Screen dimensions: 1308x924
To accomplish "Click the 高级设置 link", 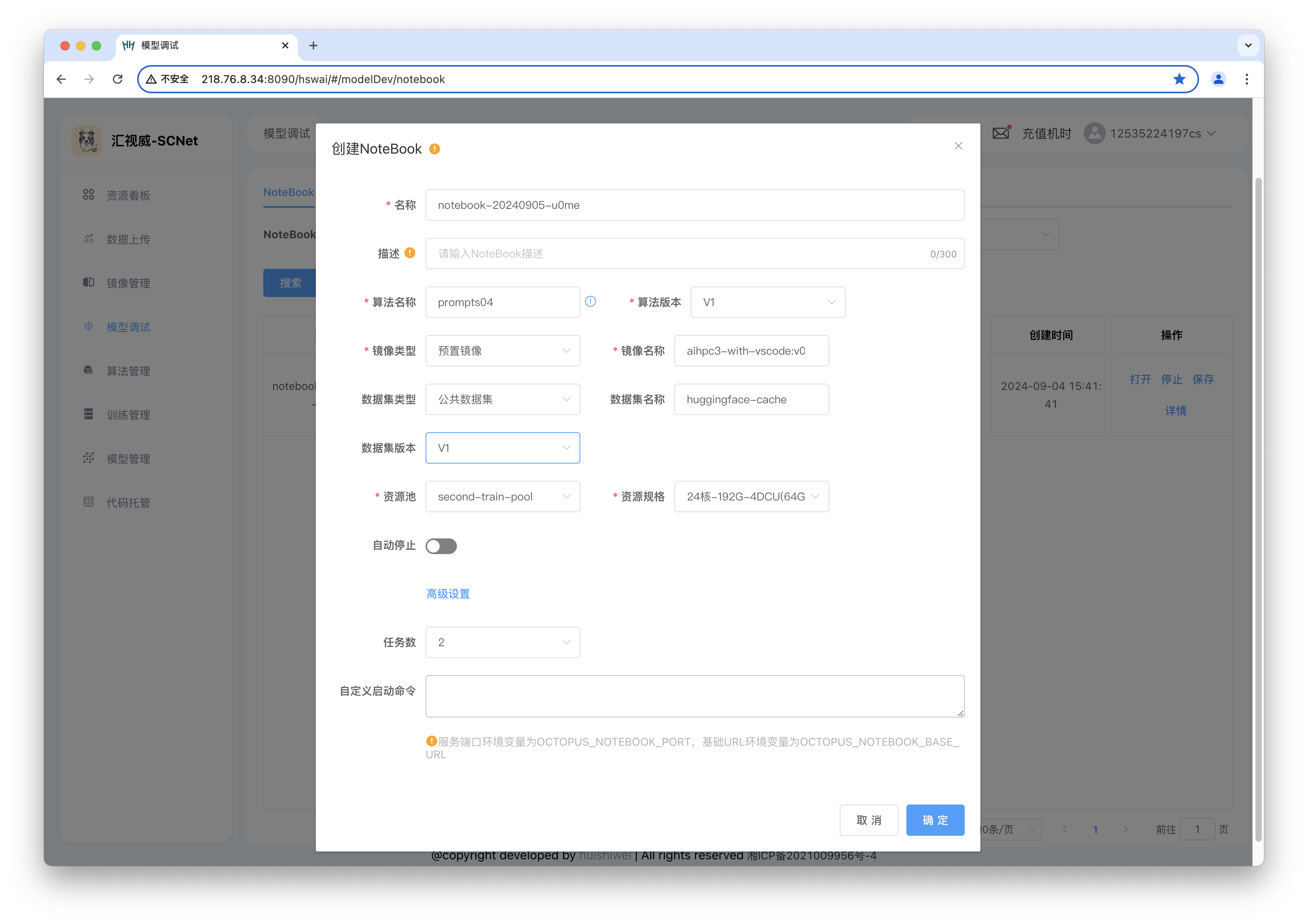I will point(448,594).
